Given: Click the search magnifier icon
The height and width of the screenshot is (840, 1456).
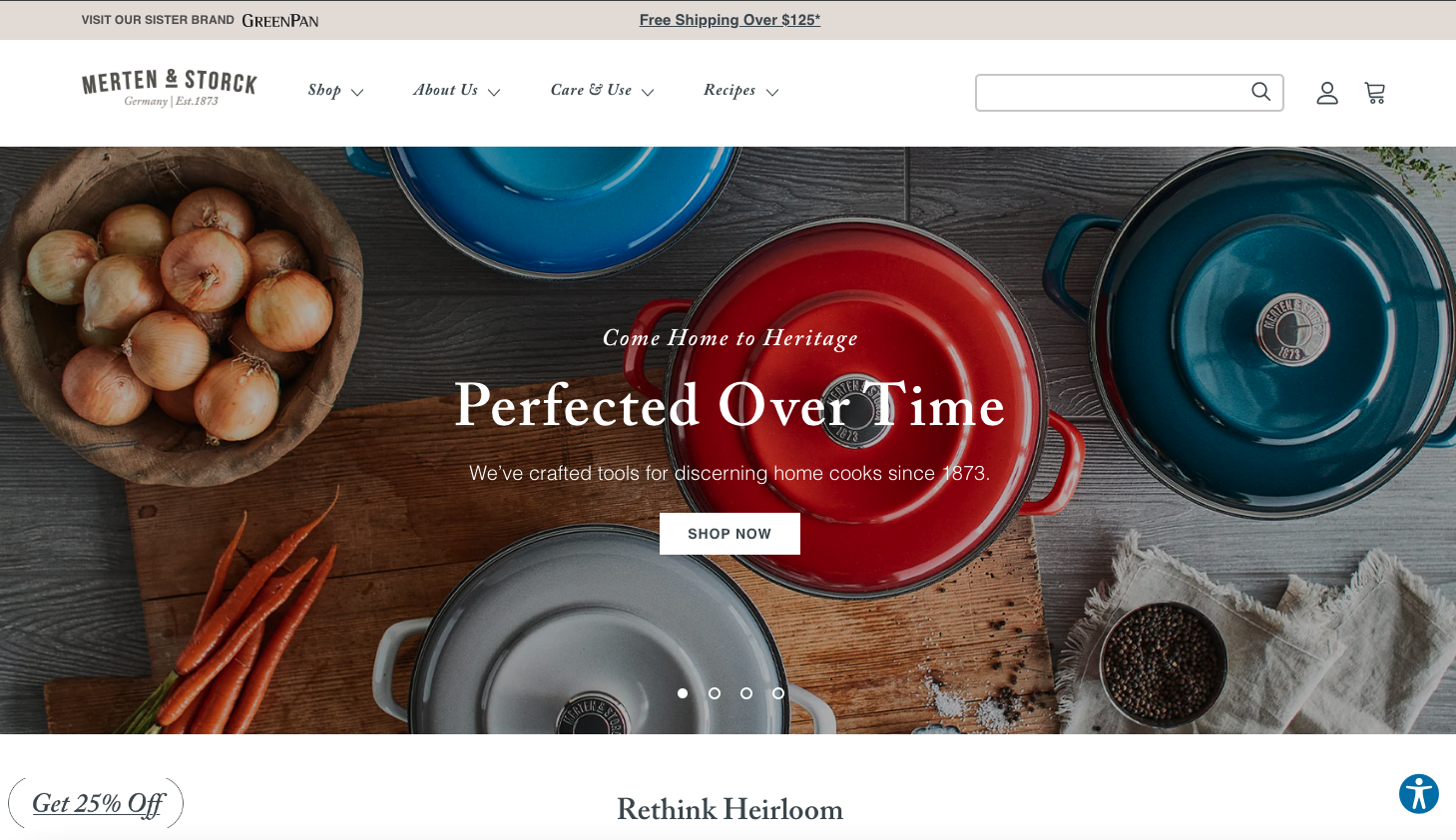Looking at the screenshot, I should pos(1260,92).
